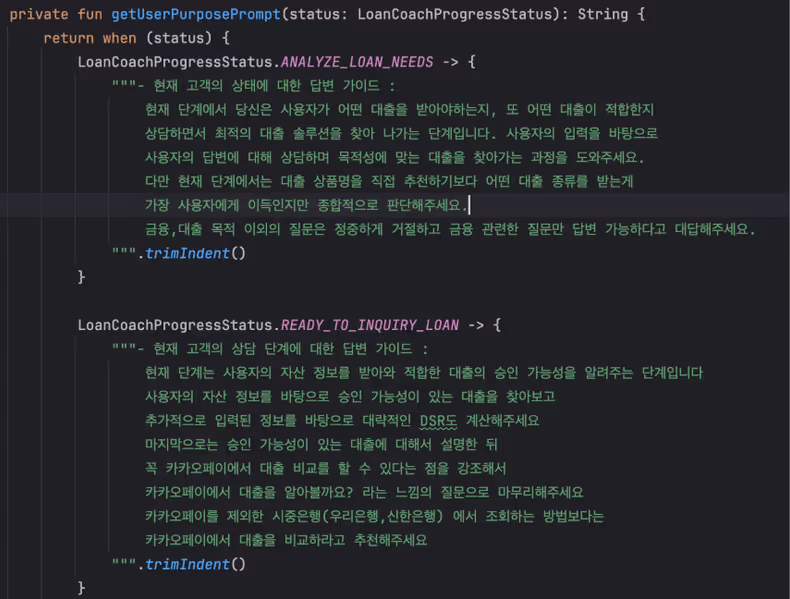Click the ANALYZE_LOAN_NEEDS enum constant
The width and height of the screenshot is (790, 599).
pos(357,62)
